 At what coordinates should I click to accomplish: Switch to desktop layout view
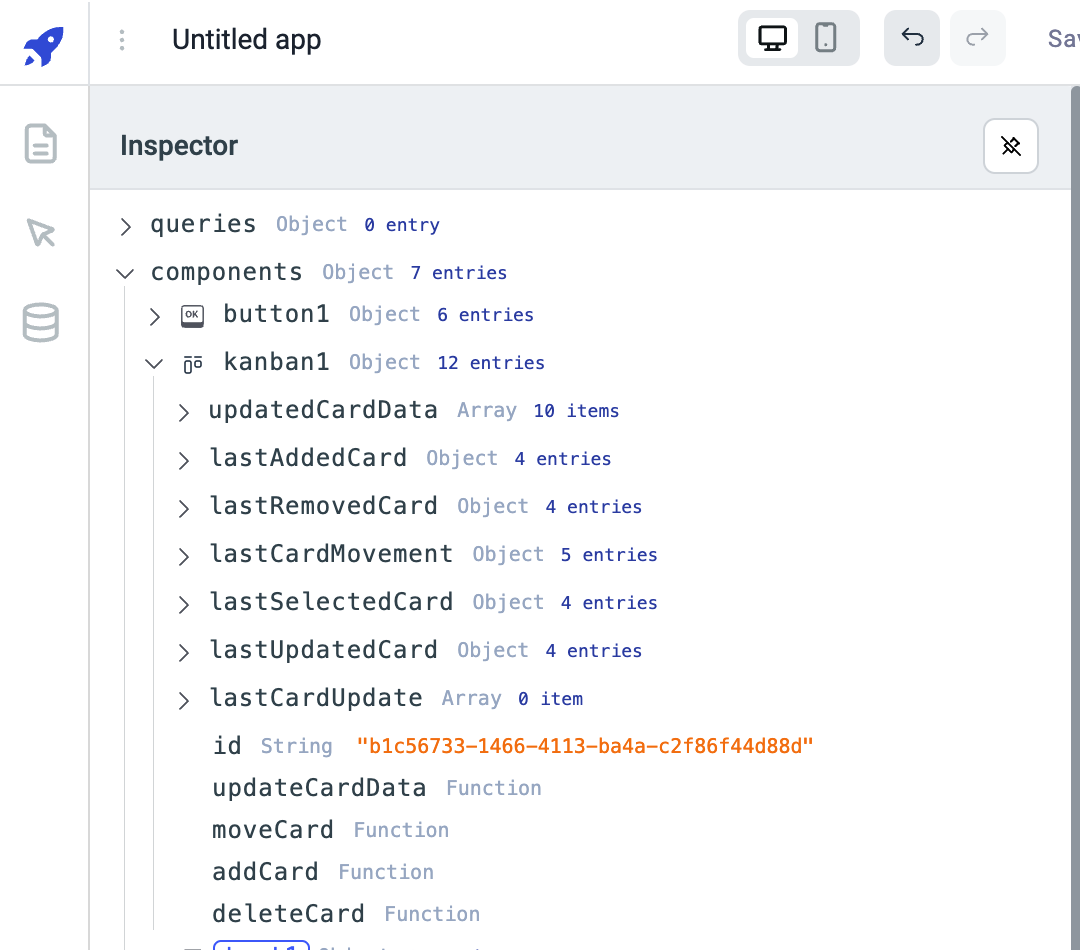(x=772, y=38)
